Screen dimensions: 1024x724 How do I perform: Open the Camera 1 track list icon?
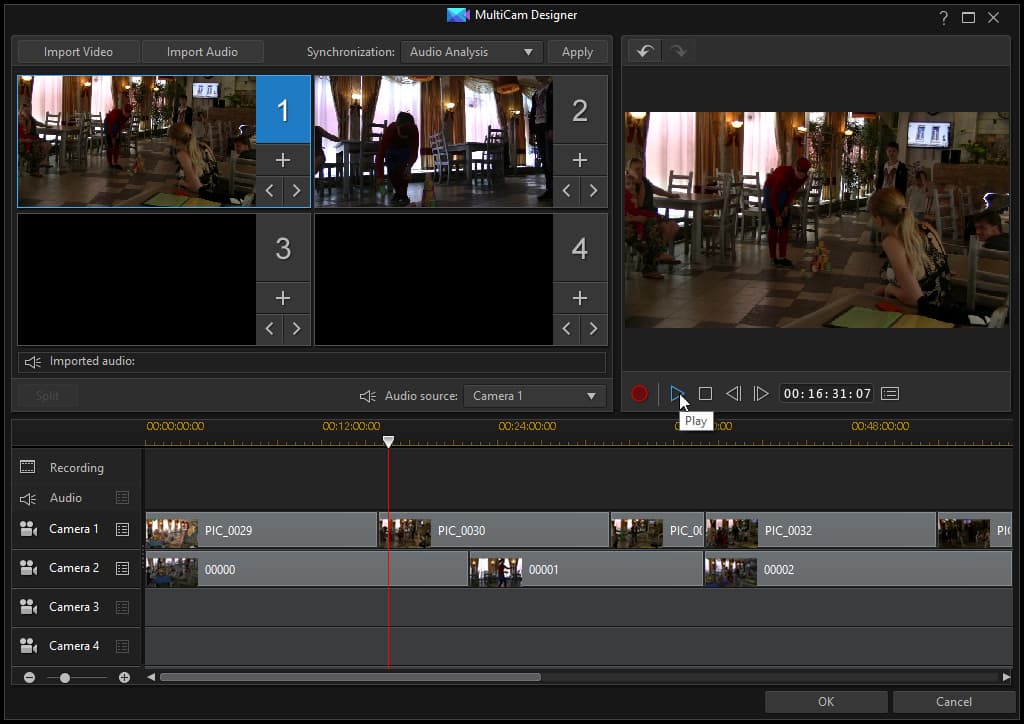coord(122,530)
